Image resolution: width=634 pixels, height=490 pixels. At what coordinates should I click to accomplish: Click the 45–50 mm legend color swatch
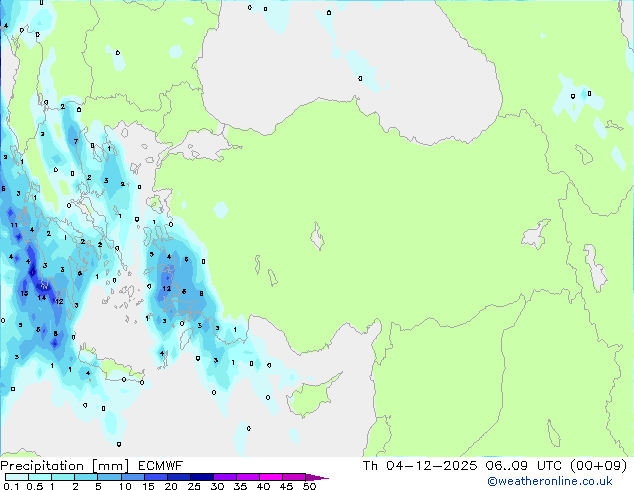[x=294, y=477]
